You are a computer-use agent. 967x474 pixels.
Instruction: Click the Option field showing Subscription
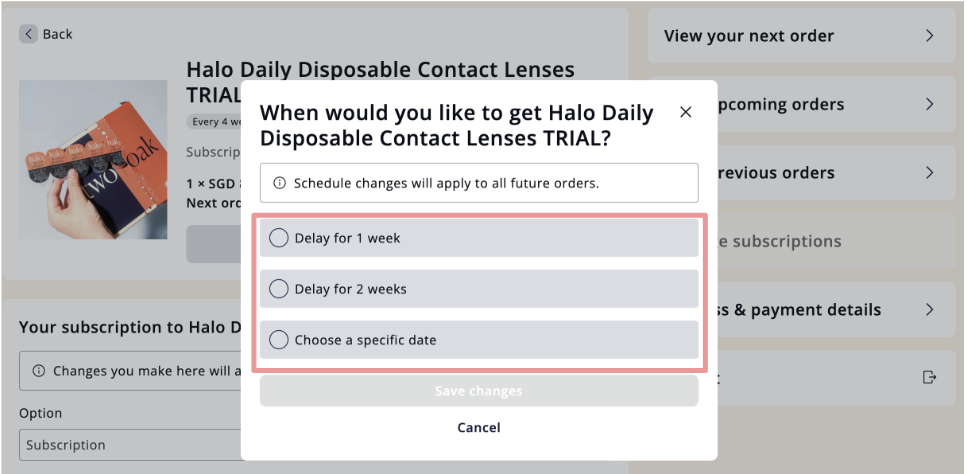tap(130, 445)
